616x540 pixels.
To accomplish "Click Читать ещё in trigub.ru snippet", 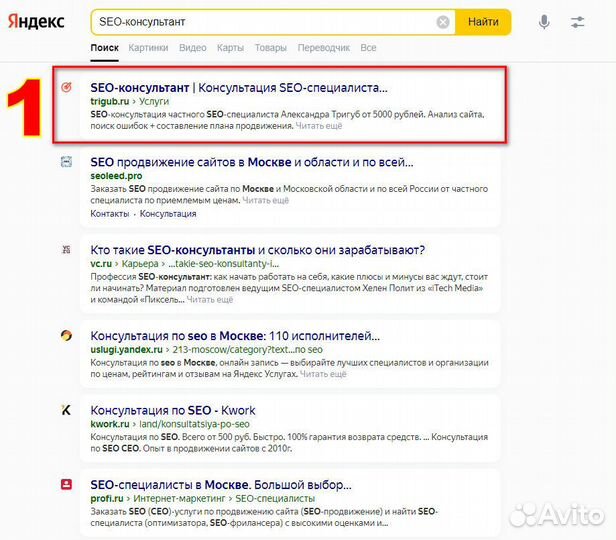I will click(x=319, y=126).
